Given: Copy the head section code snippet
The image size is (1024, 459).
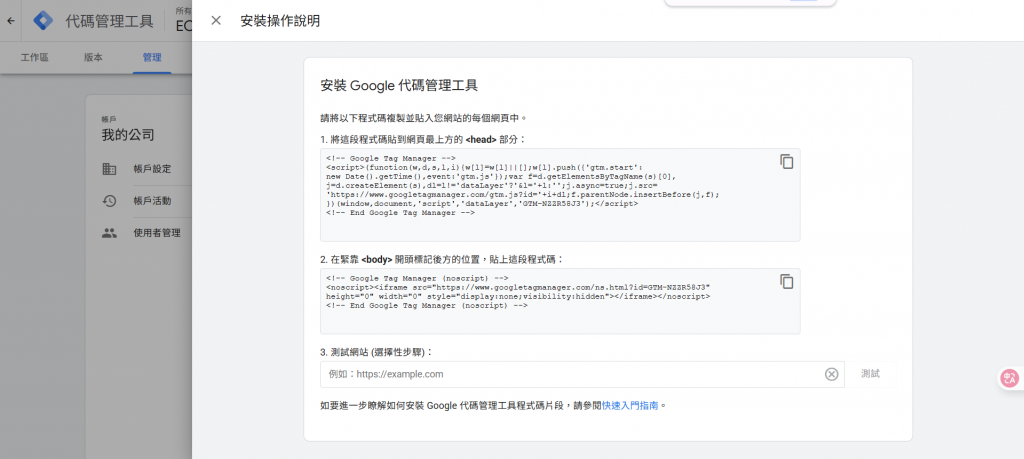Looking at the screenshot, I should [x=787, y=161].
